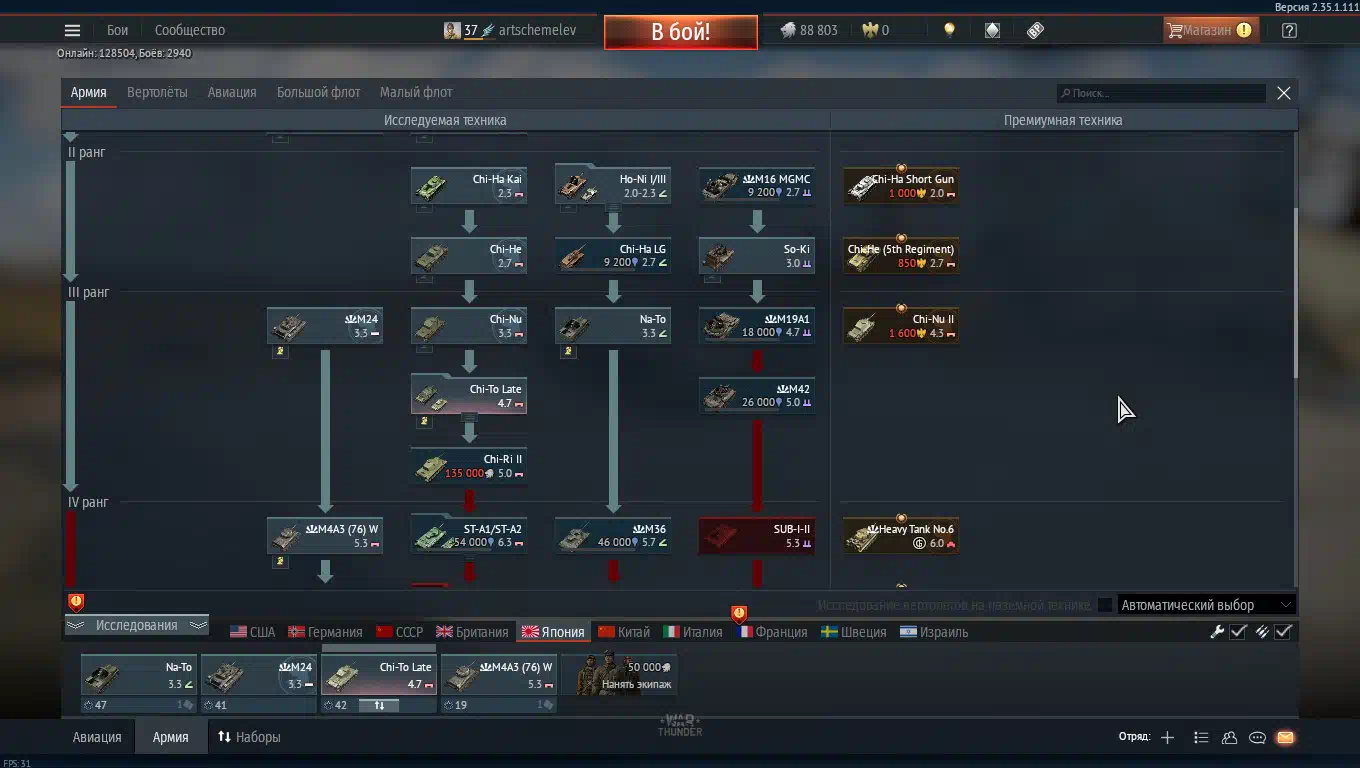Click the research tree vertical scrollbar

(x=1296, y=293)
